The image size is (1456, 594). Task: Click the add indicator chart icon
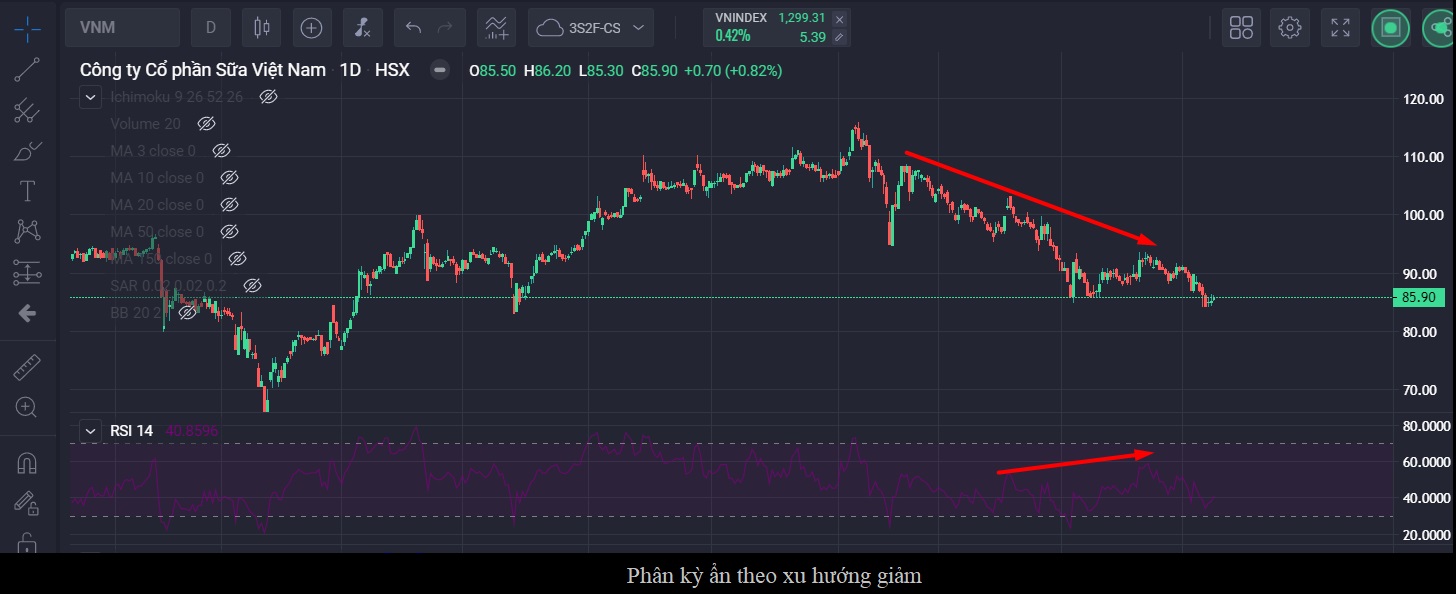[x=496, y=28]
